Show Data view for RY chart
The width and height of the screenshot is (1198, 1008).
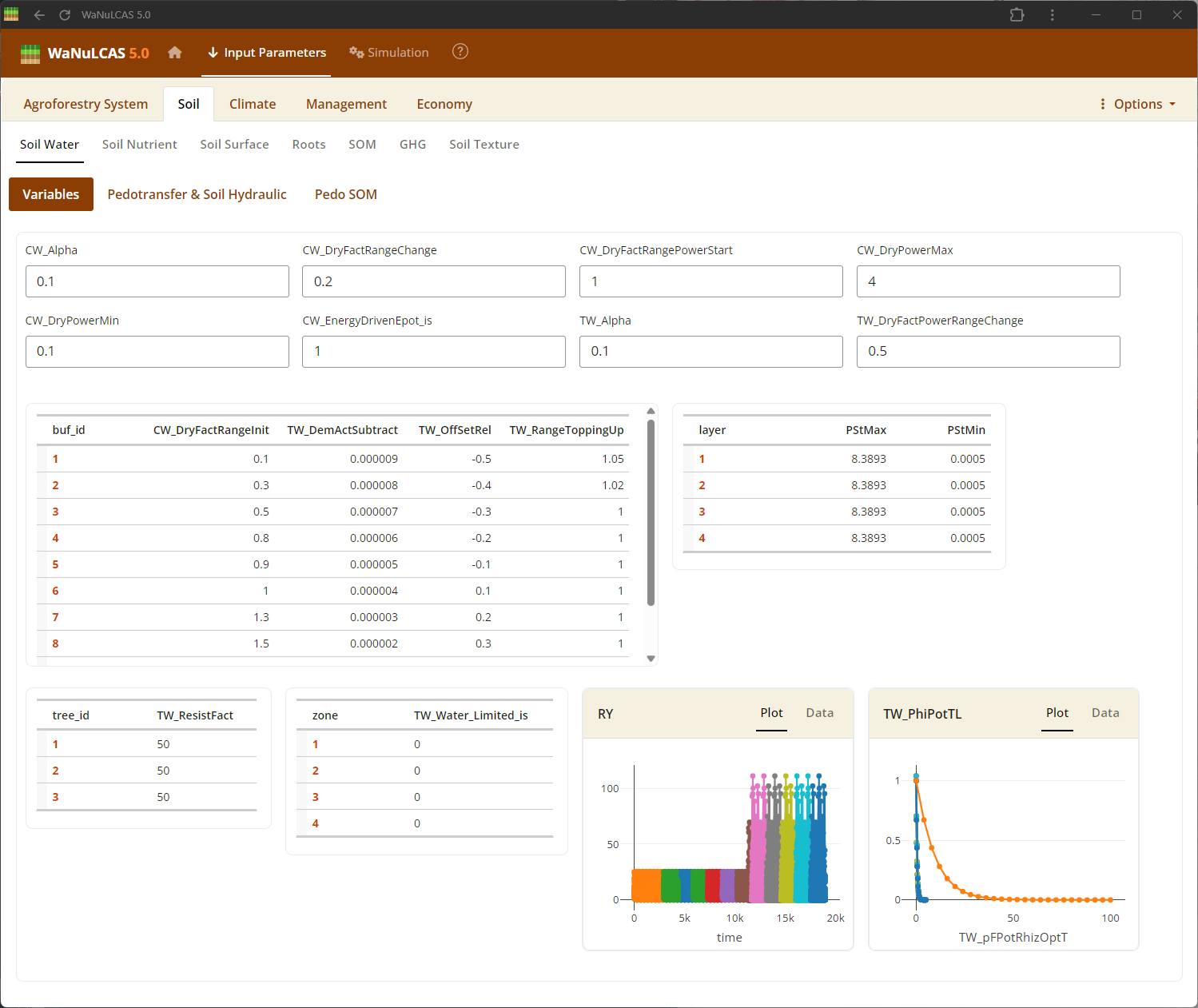point(819,713)
